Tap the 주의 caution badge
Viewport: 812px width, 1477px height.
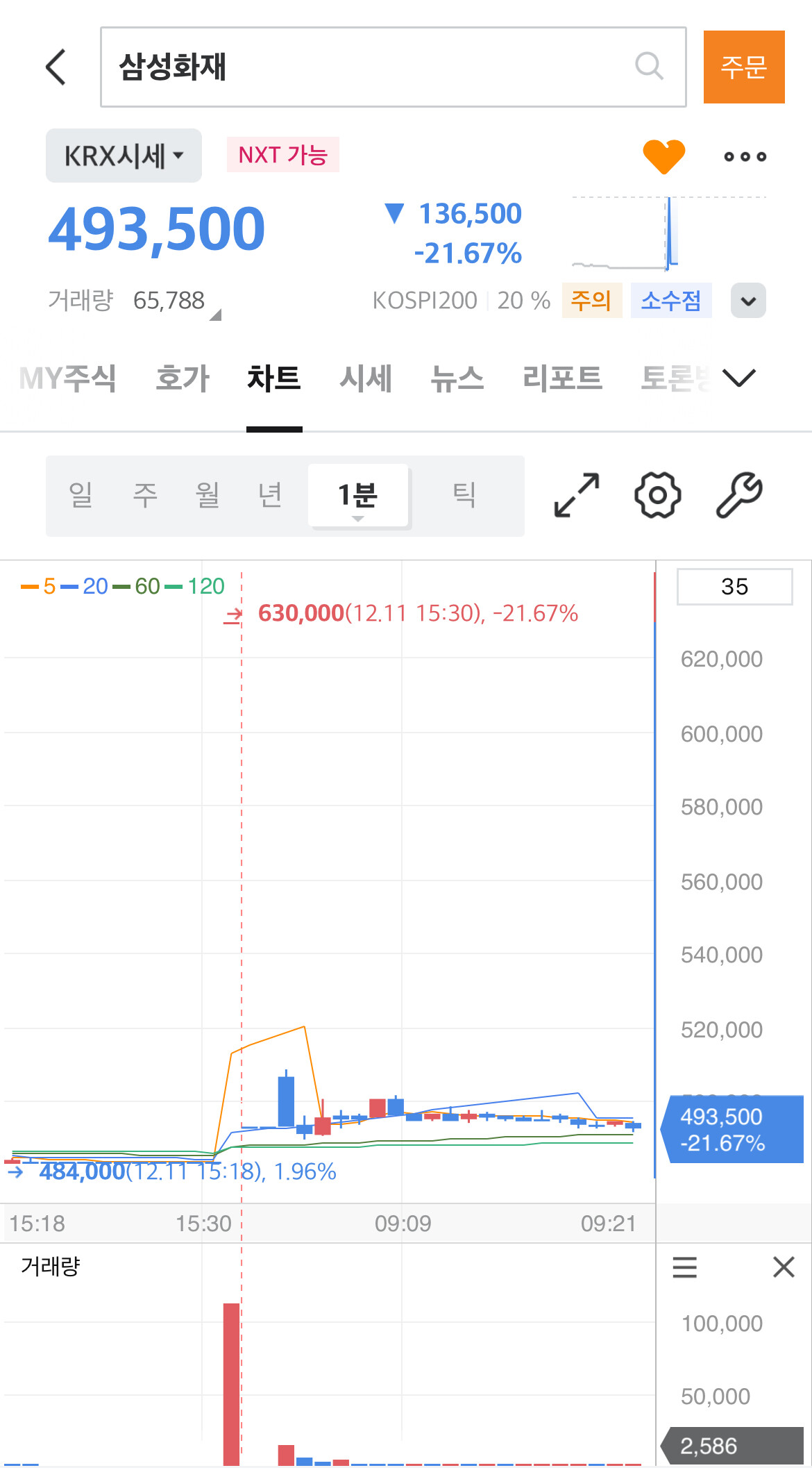click(591, 301)
